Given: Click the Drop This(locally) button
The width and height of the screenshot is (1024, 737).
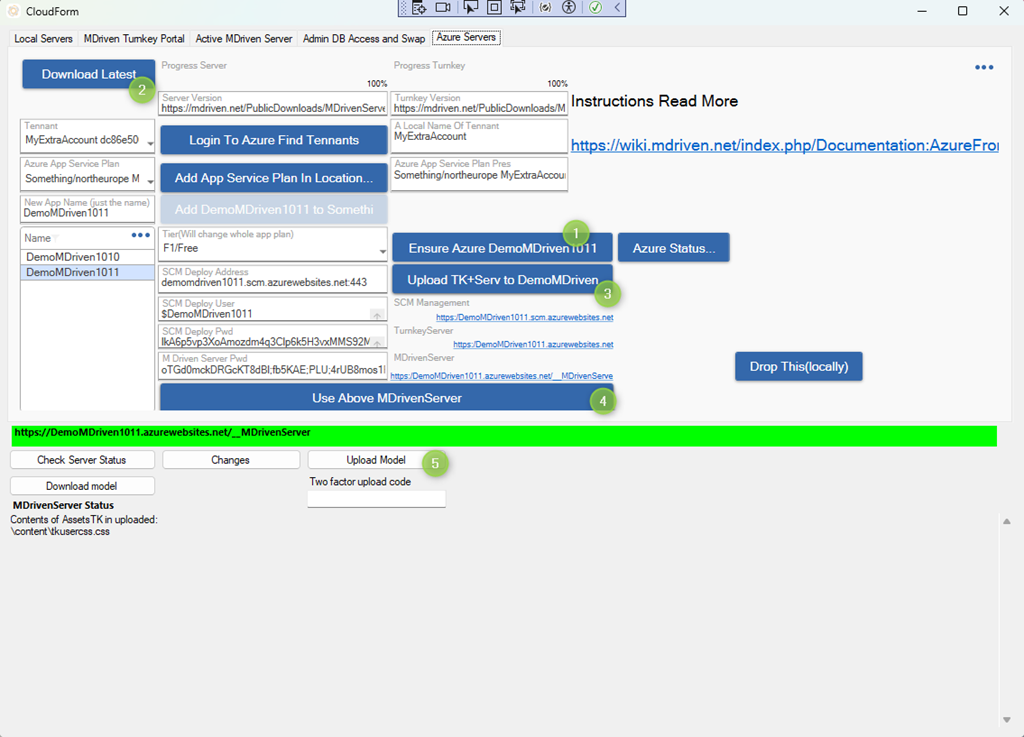Looking at the screenshot, I should pos(799,366).
